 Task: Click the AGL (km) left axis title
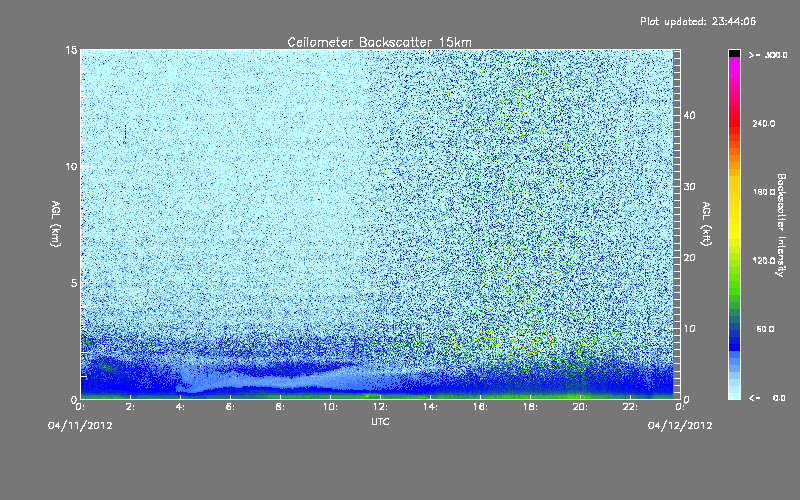click(55, 224)
